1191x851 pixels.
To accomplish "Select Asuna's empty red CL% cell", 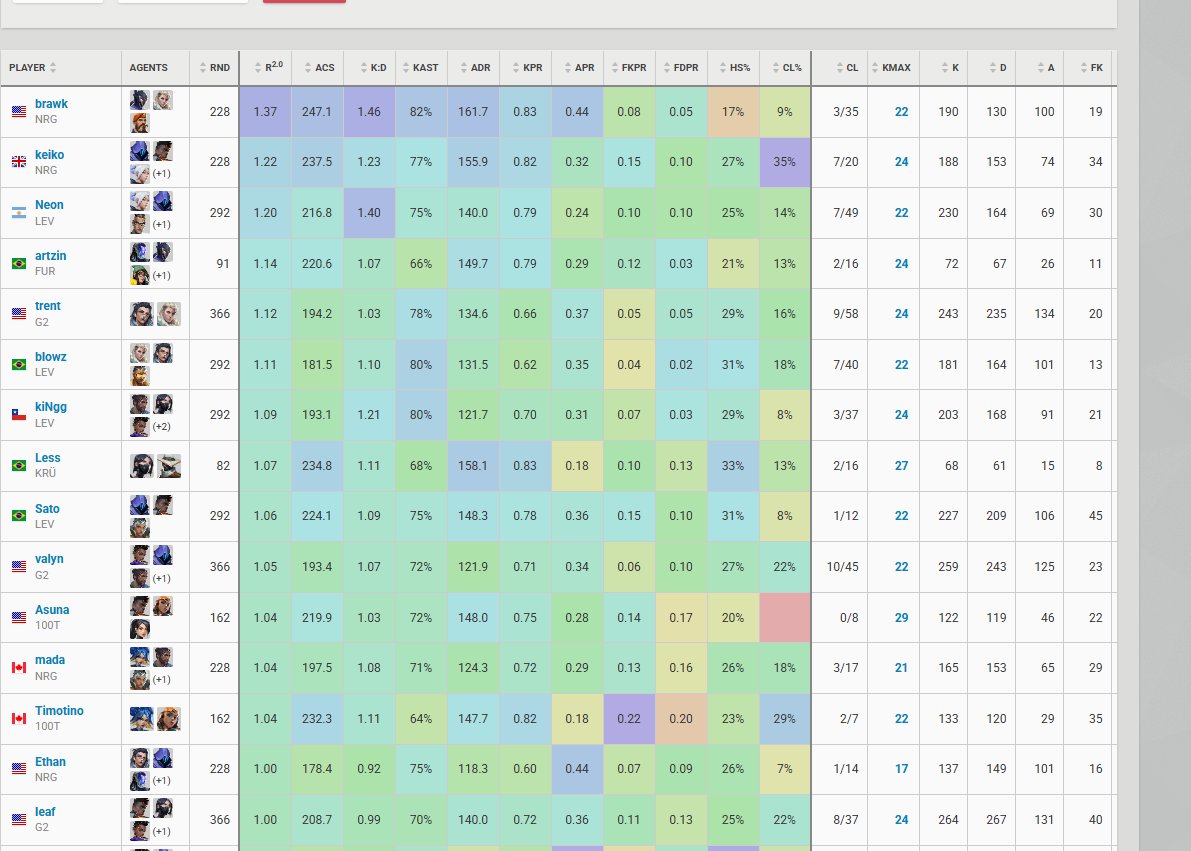I will pos(785,618).
